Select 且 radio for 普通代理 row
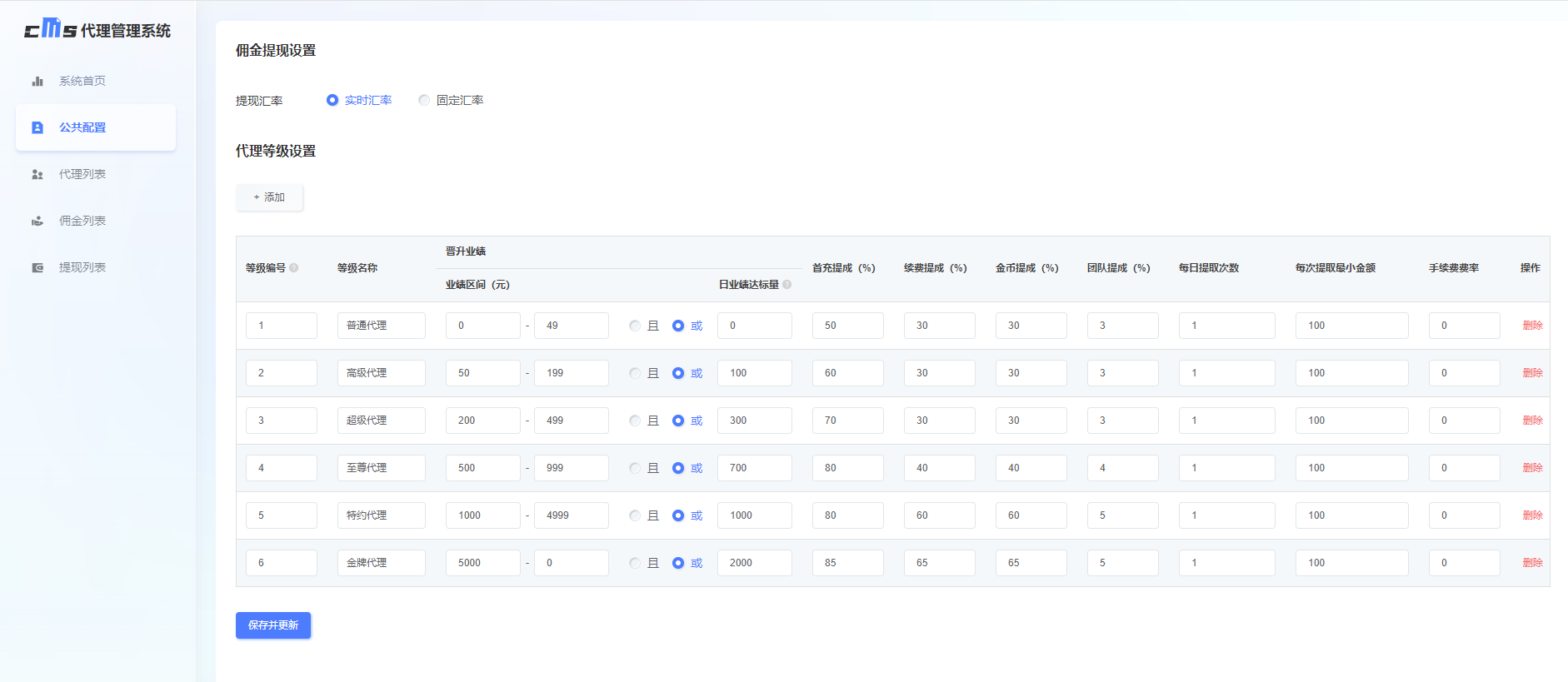Viewport: 1568px width, 682px height. [x=644, y=326]
